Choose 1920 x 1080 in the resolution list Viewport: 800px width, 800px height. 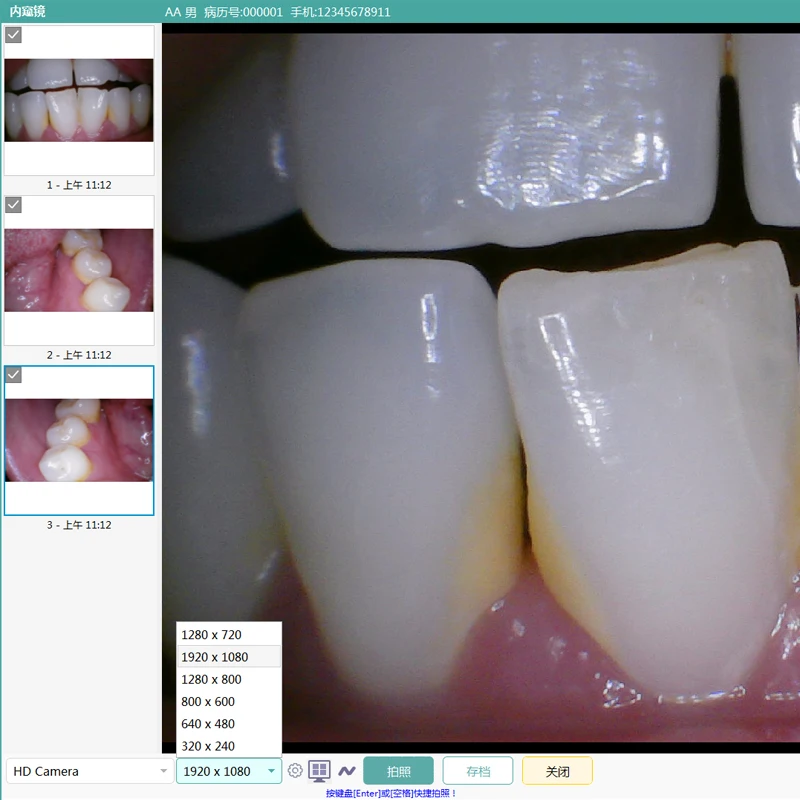tap(229, 657)
